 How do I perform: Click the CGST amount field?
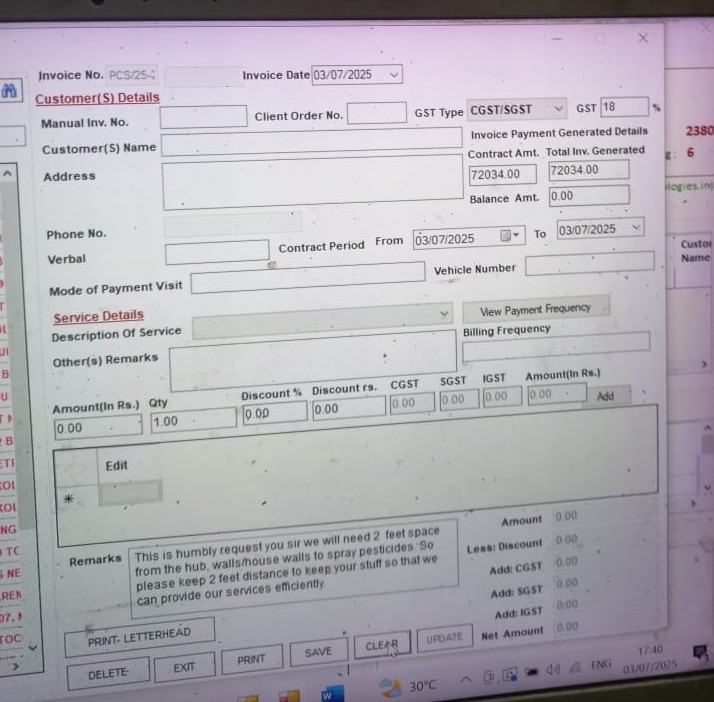click(412, 403)
